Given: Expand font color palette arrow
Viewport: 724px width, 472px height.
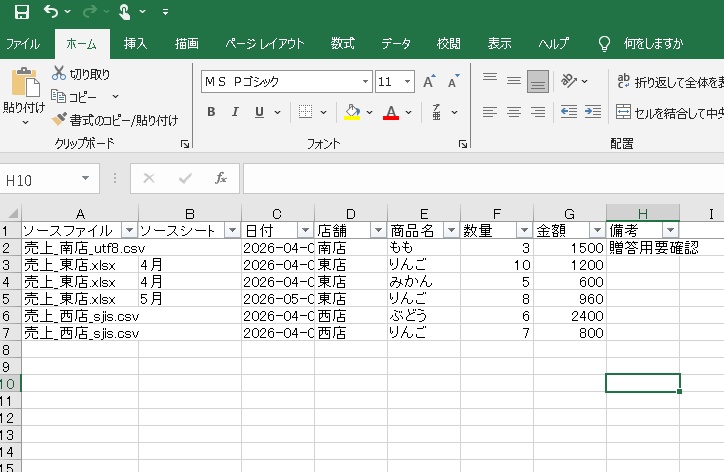Looking at the screenshot, I should click(x=409, y=112).
